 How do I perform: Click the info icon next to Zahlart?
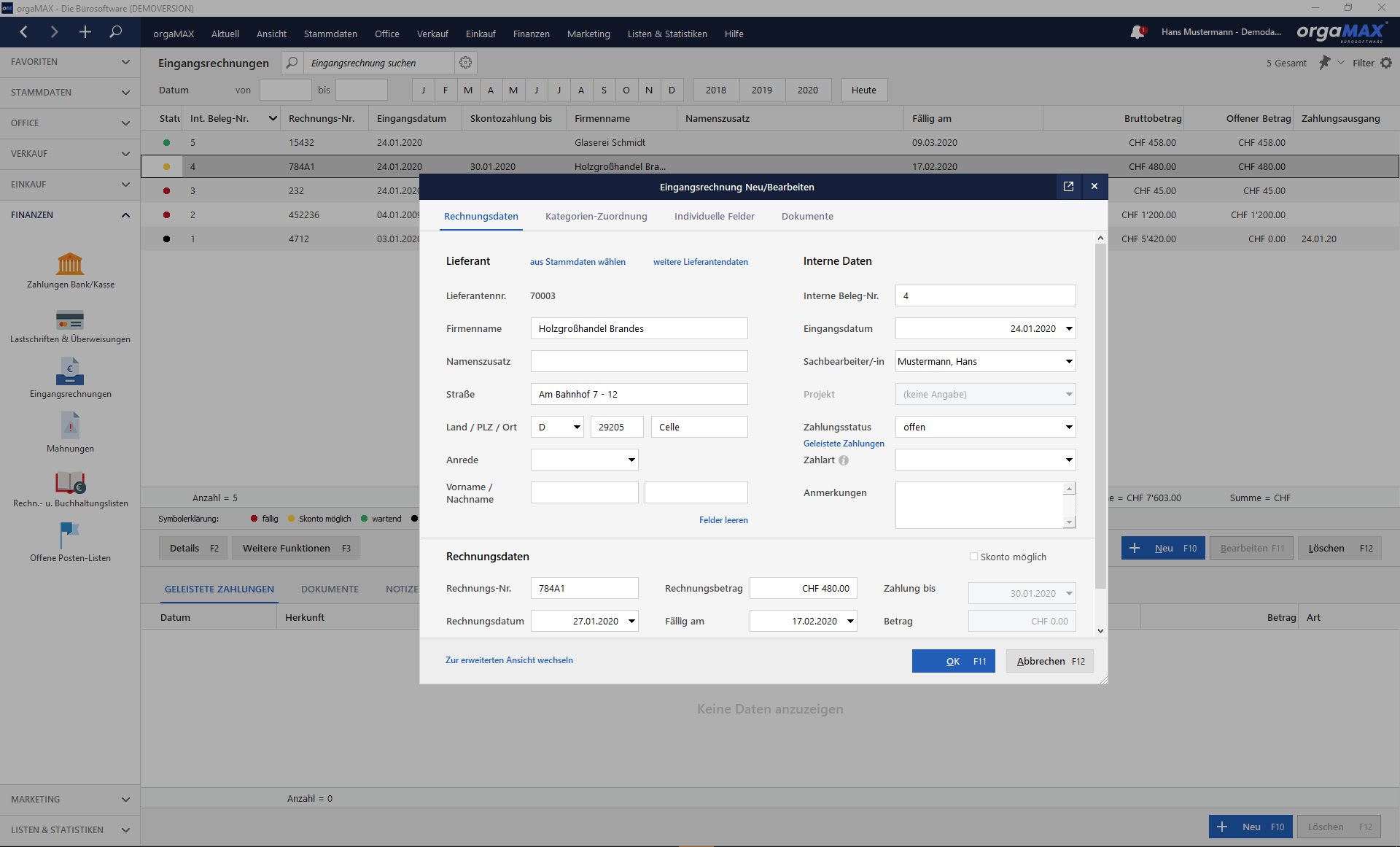pyautogui.click(x=844, y=460)
